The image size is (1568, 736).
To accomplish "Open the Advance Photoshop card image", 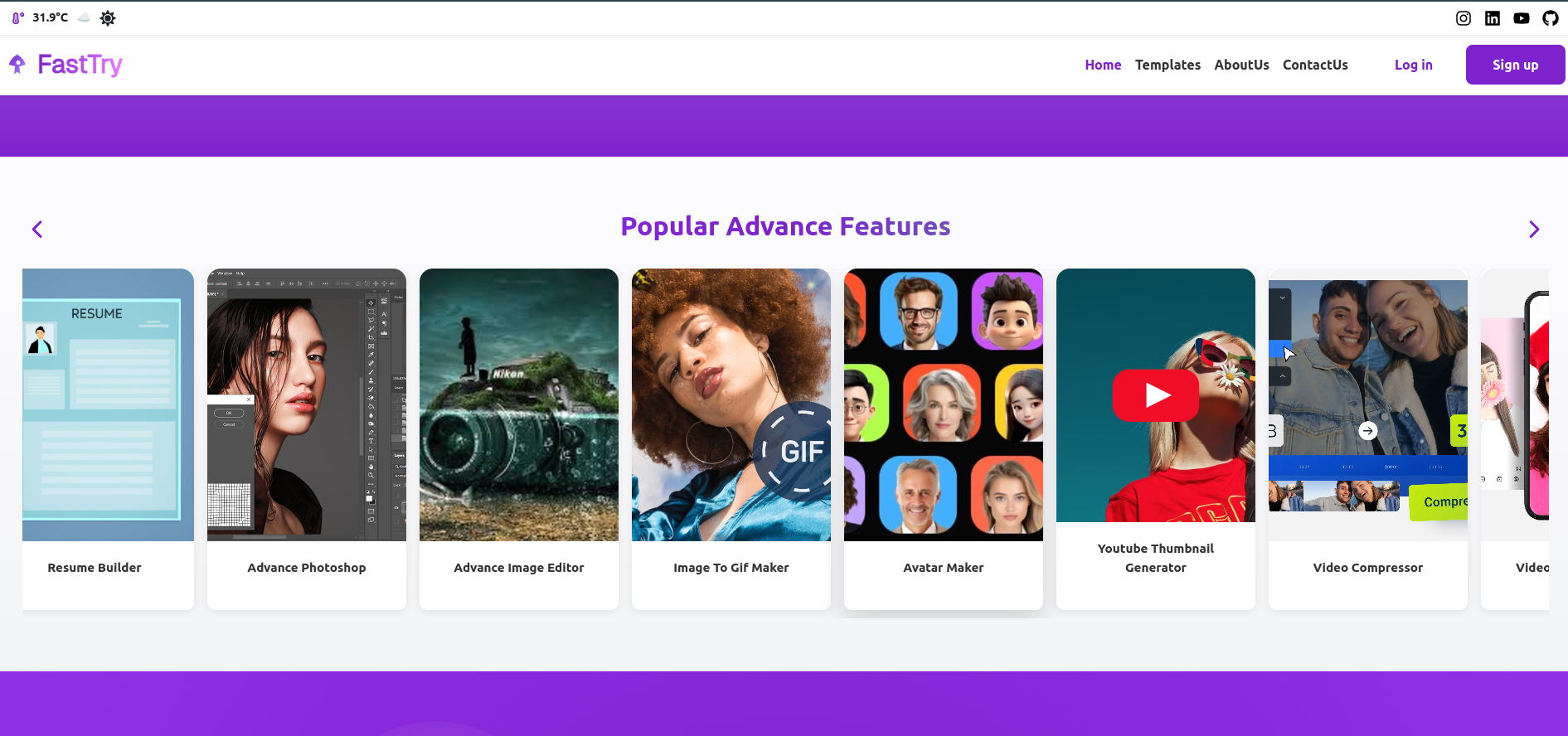I will tap(307, 404).
